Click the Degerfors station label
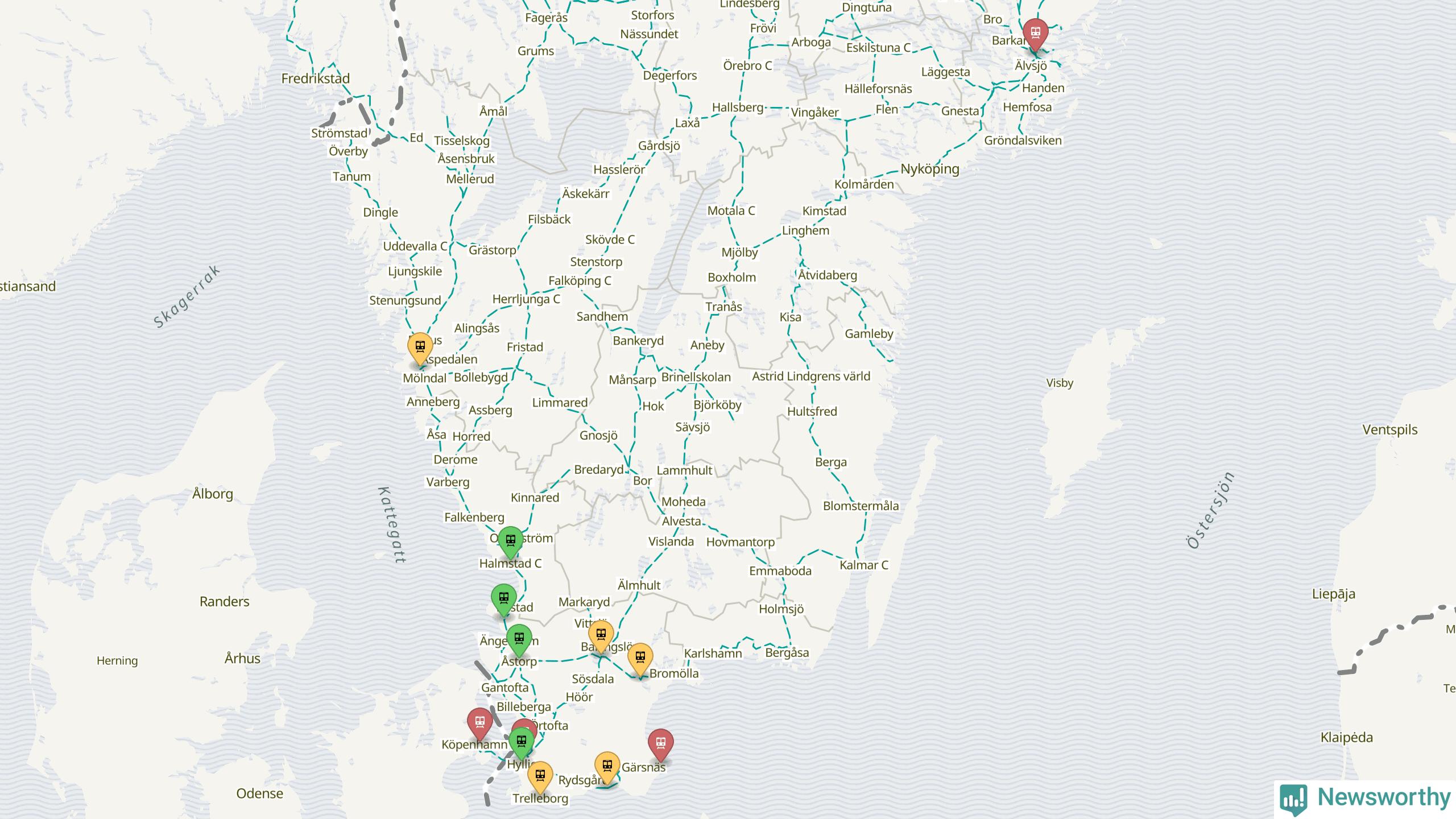 670,76
